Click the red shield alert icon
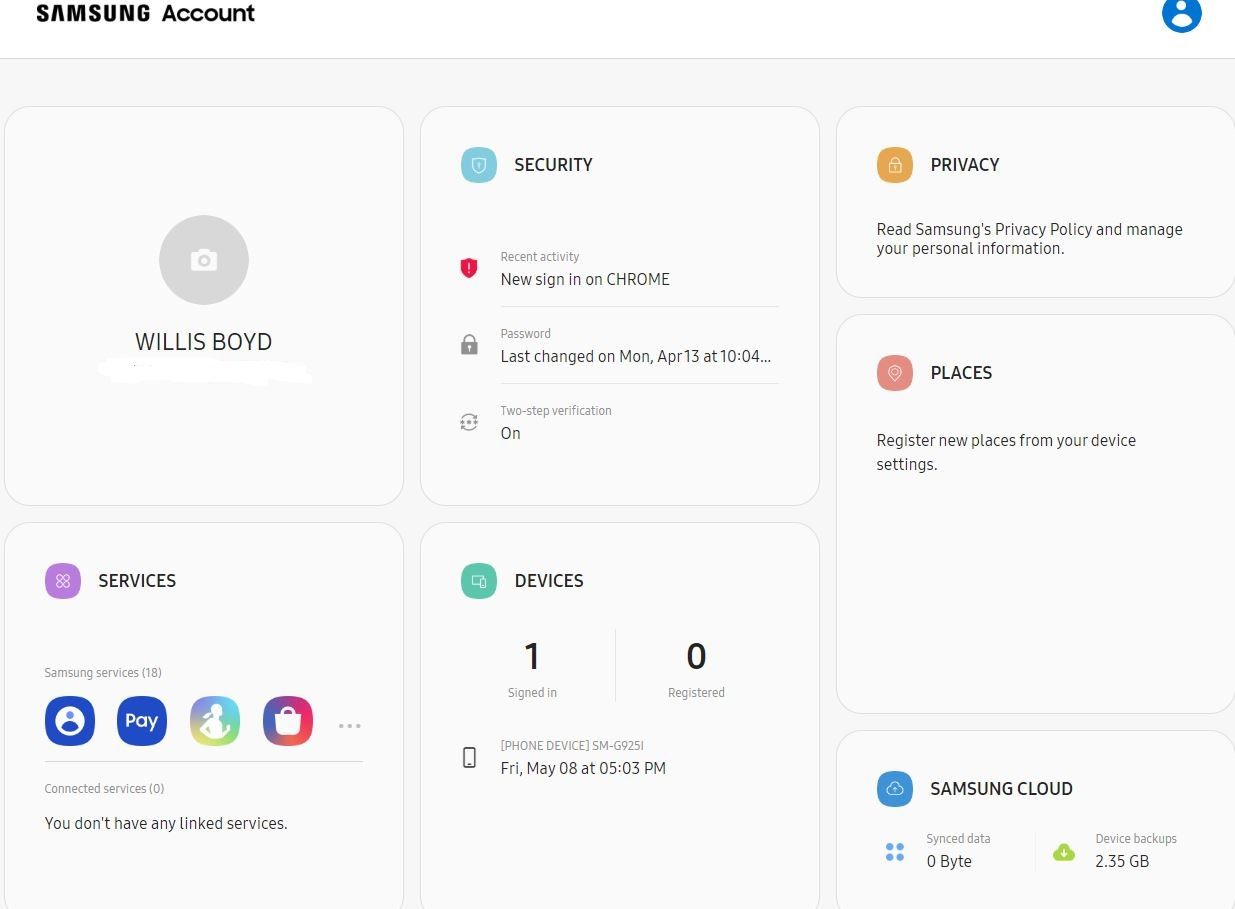The width and height of the screenshot is (1235, 909). pyautogui.click(x=469, y=268)
